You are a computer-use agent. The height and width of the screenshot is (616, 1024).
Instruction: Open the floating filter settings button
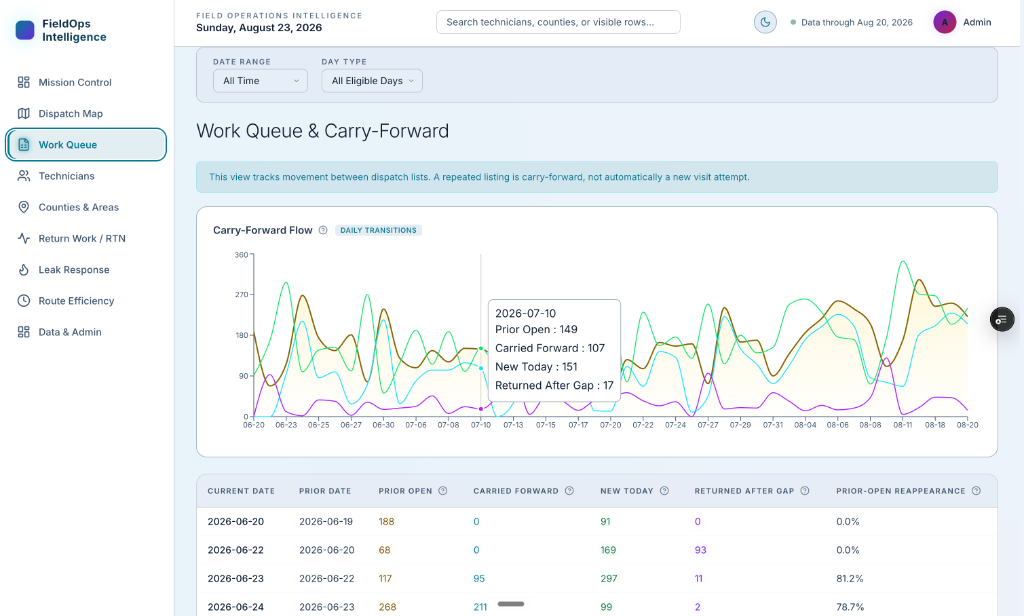(x=1002, y=319)
